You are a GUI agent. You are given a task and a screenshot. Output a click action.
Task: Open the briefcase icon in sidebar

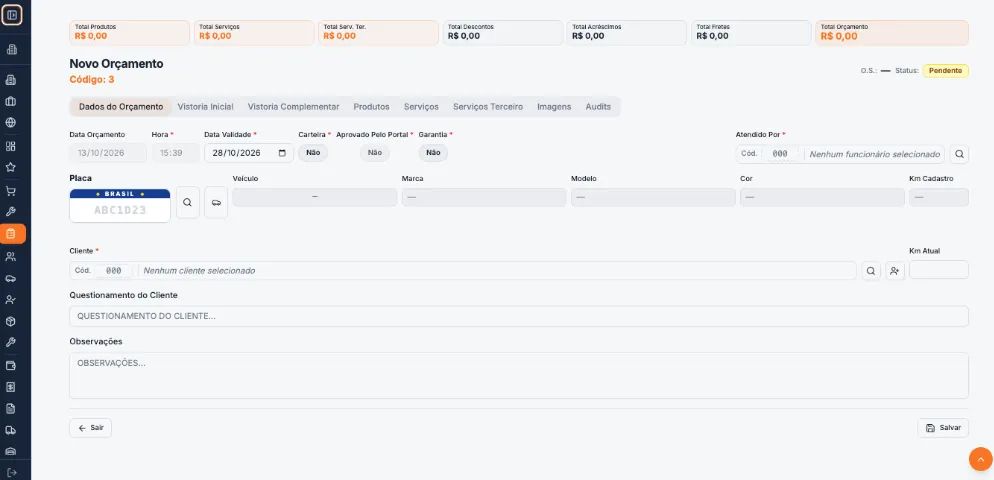click(10, 101)
